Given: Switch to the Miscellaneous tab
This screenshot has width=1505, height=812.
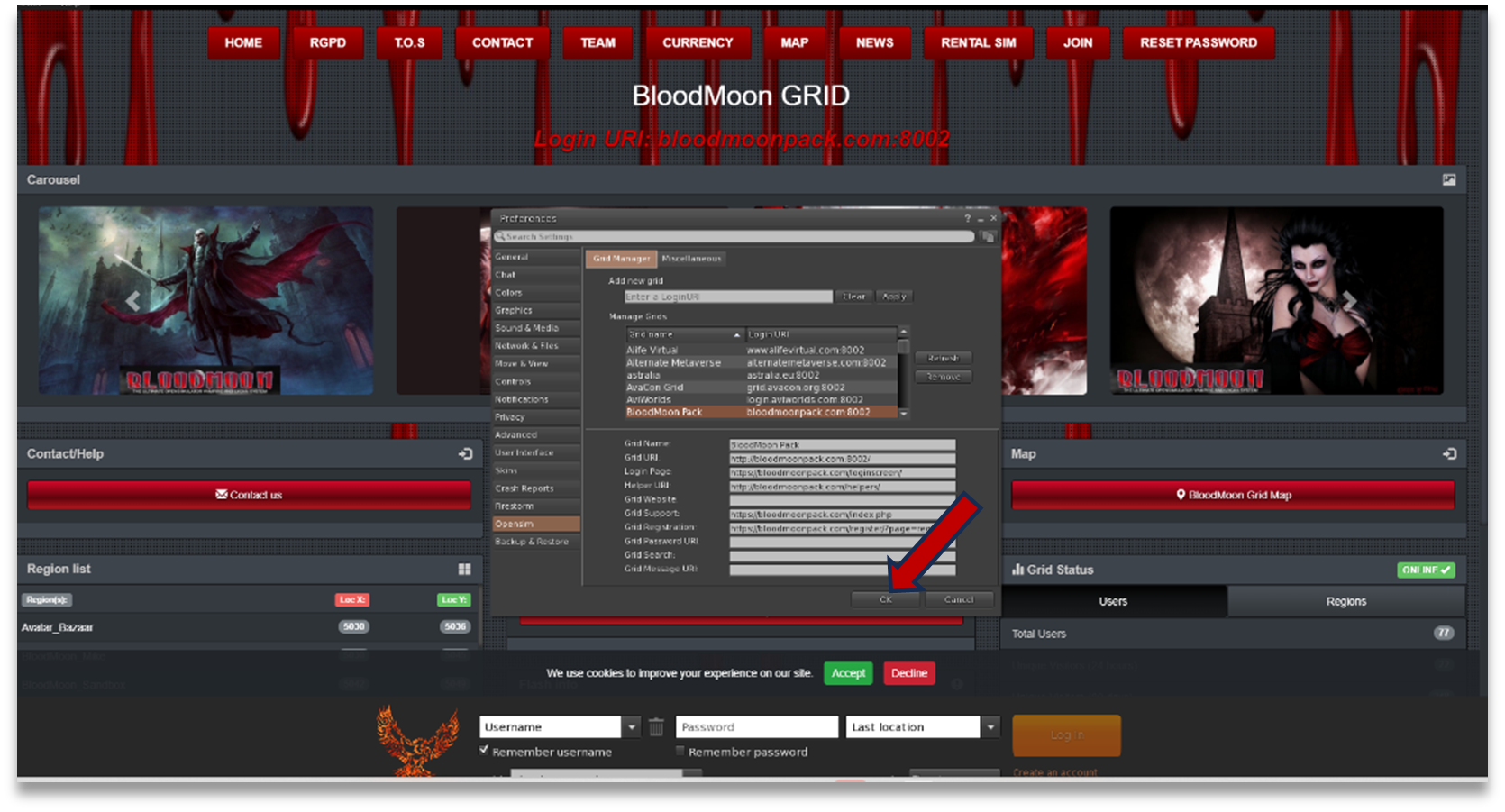Looking at the screenshot, I should point(691,259).
